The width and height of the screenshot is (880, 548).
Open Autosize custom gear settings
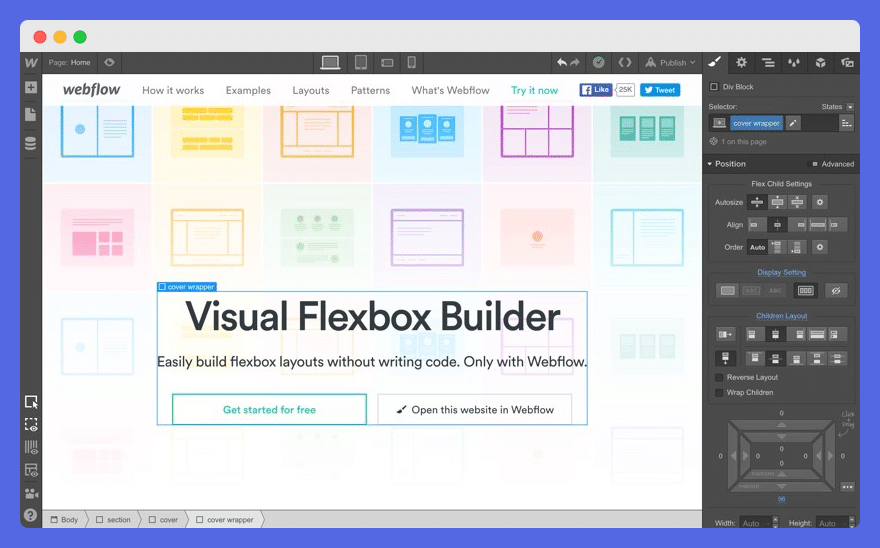click(820, 202)
